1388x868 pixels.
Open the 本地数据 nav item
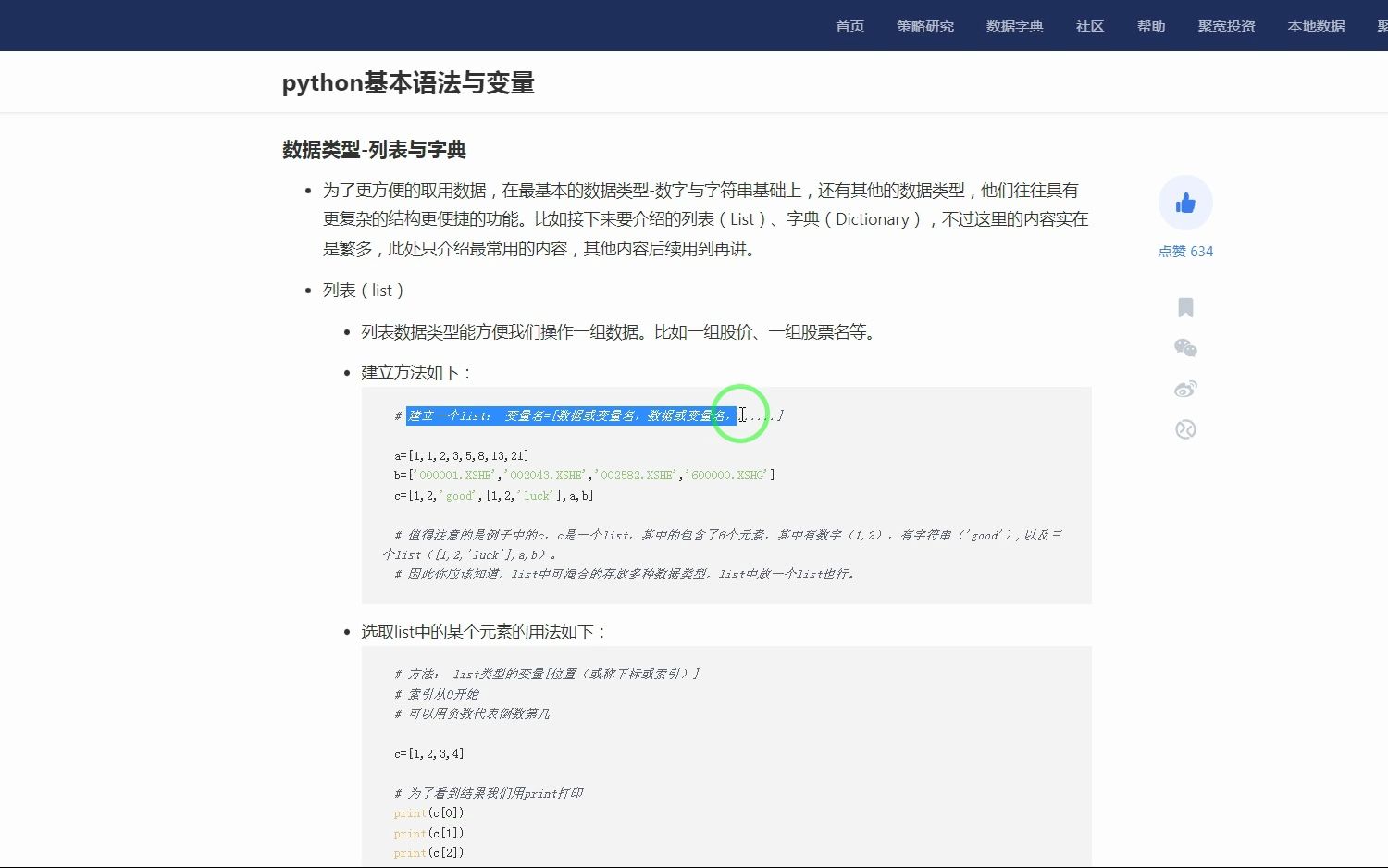click(x=1316, y=26)
